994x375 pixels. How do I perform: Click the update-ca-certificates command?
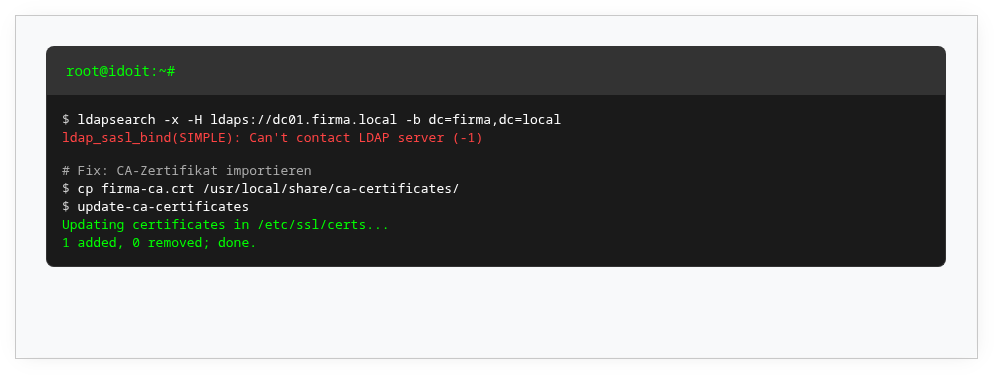[155, 207]
